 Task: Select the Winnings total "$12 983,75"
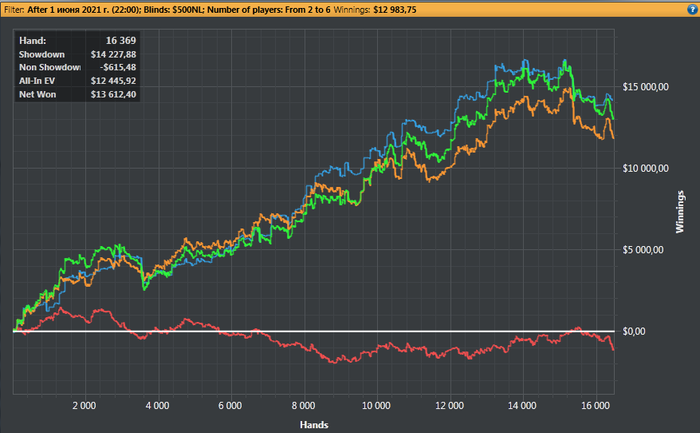pyautogui.click(x=395, y=9)
